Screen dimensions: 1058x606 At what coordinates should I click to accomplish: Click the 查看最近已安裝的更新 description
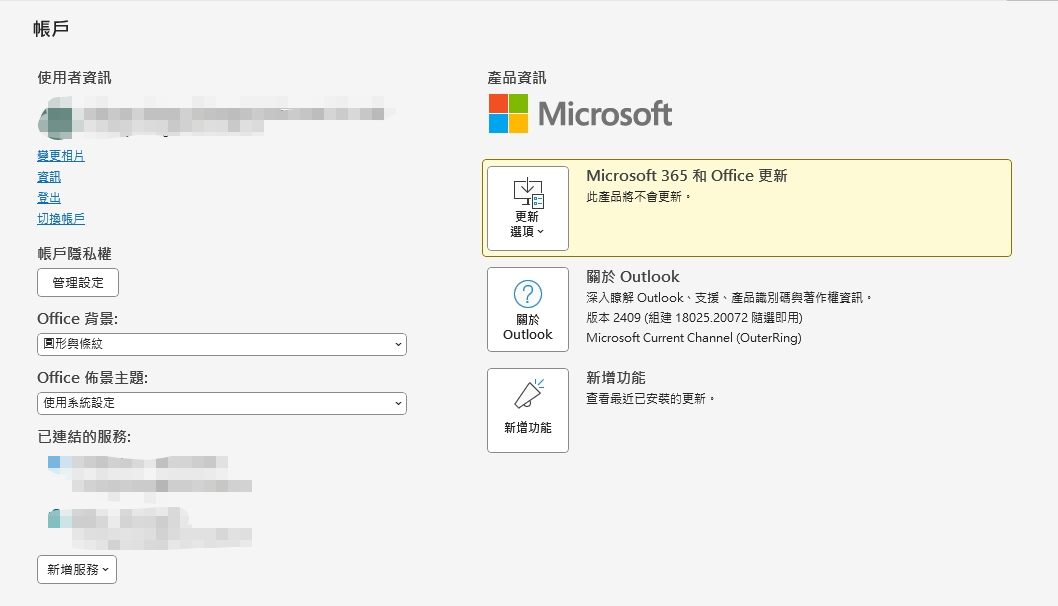650,399
